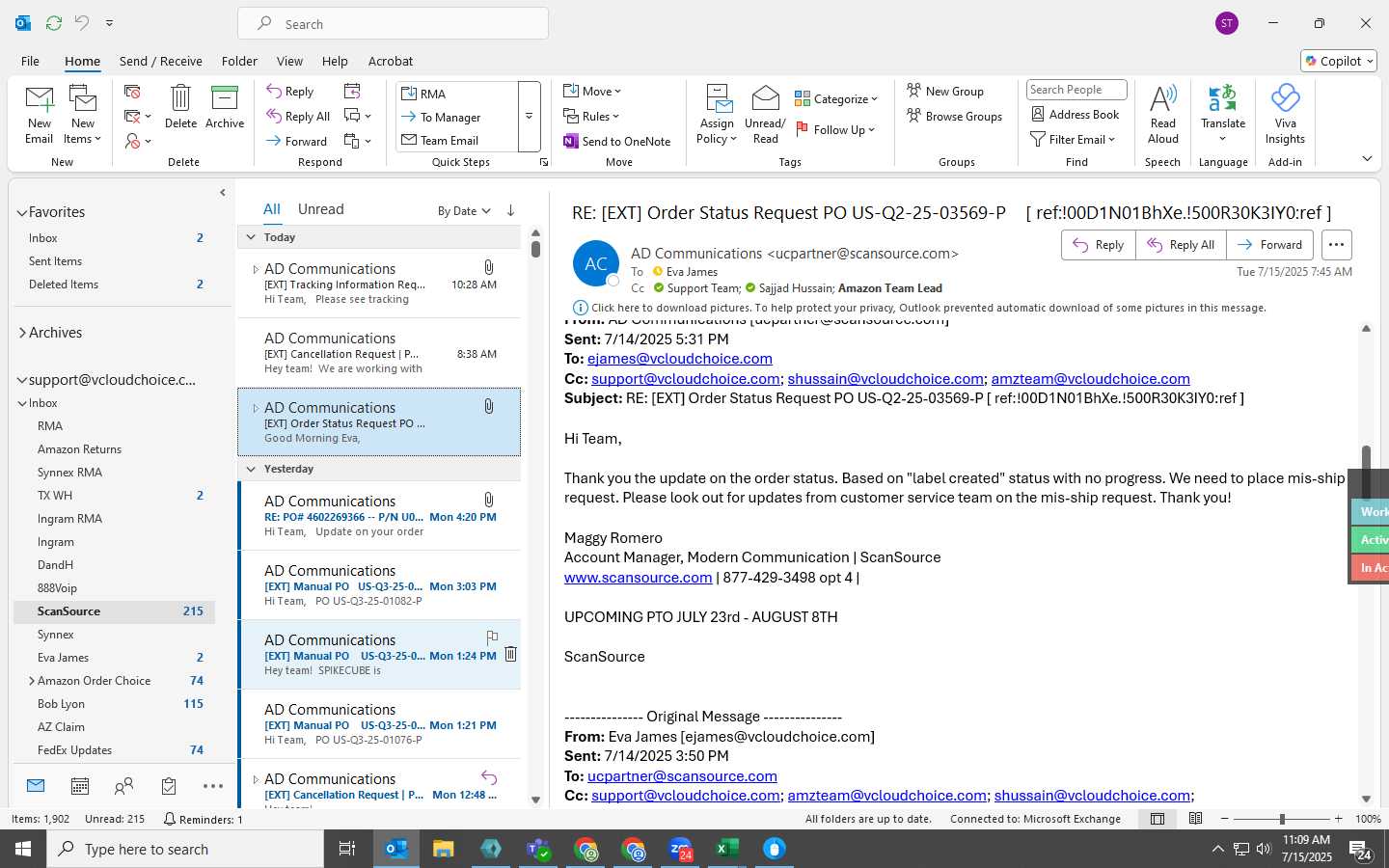The height and width of the screenshot is (868, 1389).
Task: Click the ejames@vcloudchoice.com link
Action: click(x=680, y=359)
